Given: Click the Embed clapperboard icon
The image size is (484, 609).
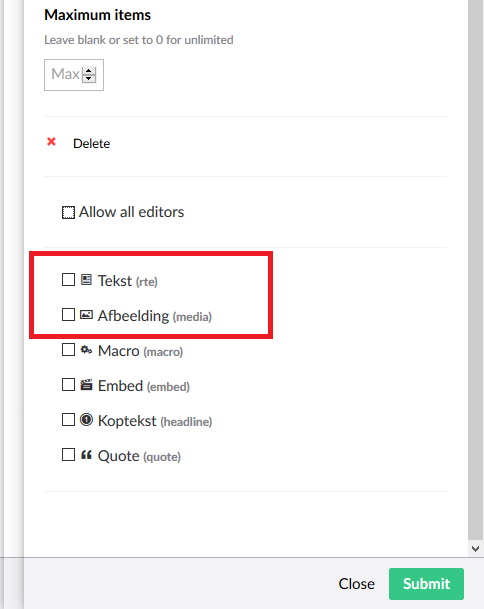Looking at the screenshot, I should pyautogui.click(x=86, y=385).
